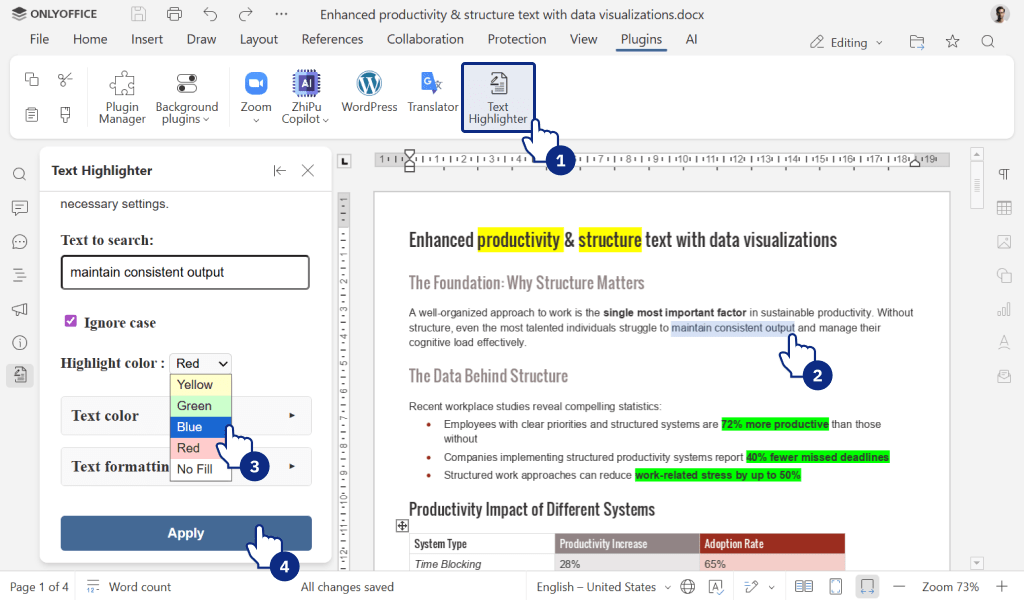Show chart settings in the right sidebar

[x=1004, y=309]
